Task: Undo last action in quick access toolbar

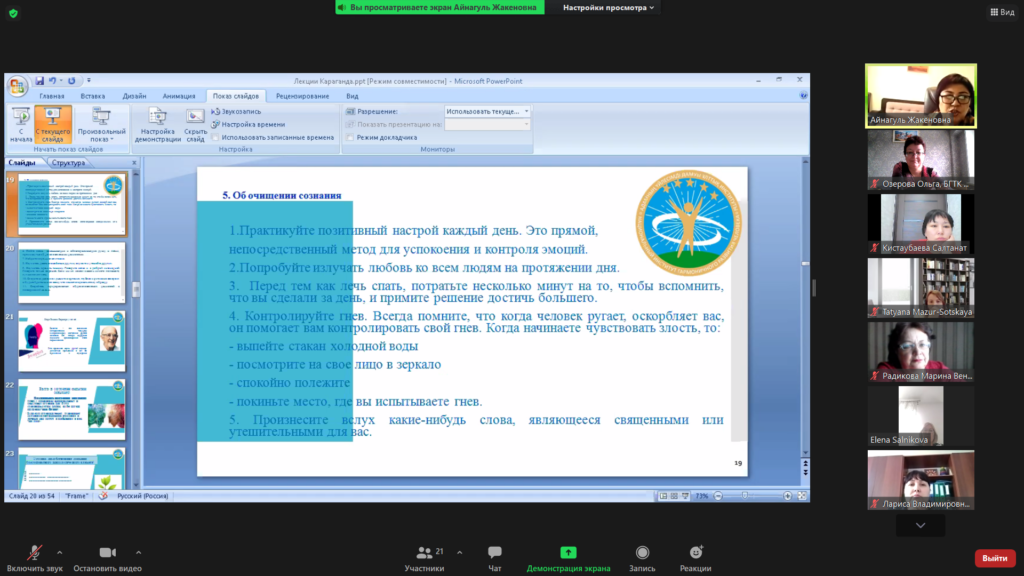Action: click(x=52, y=80)
